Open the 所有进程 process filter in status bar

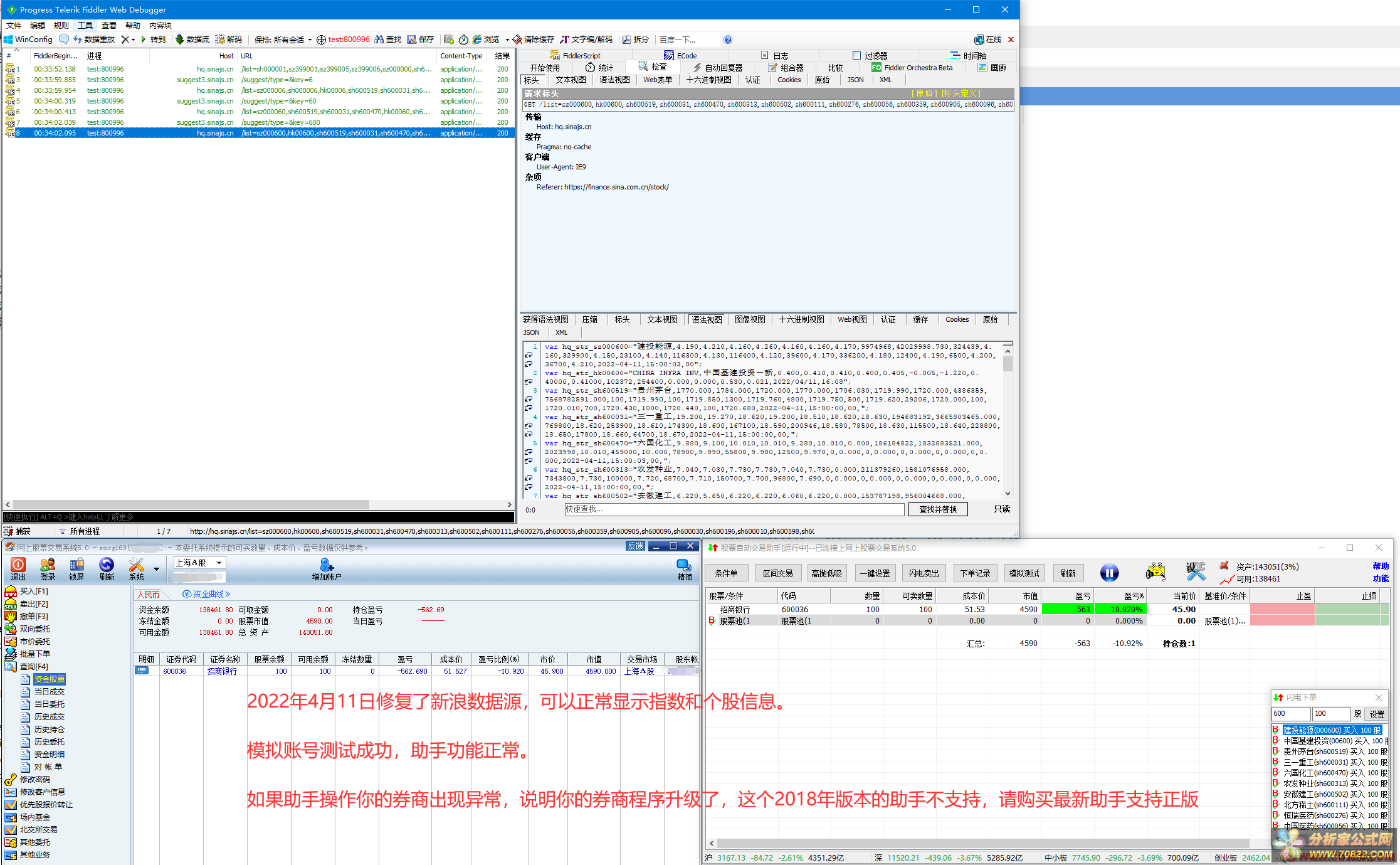80,531
